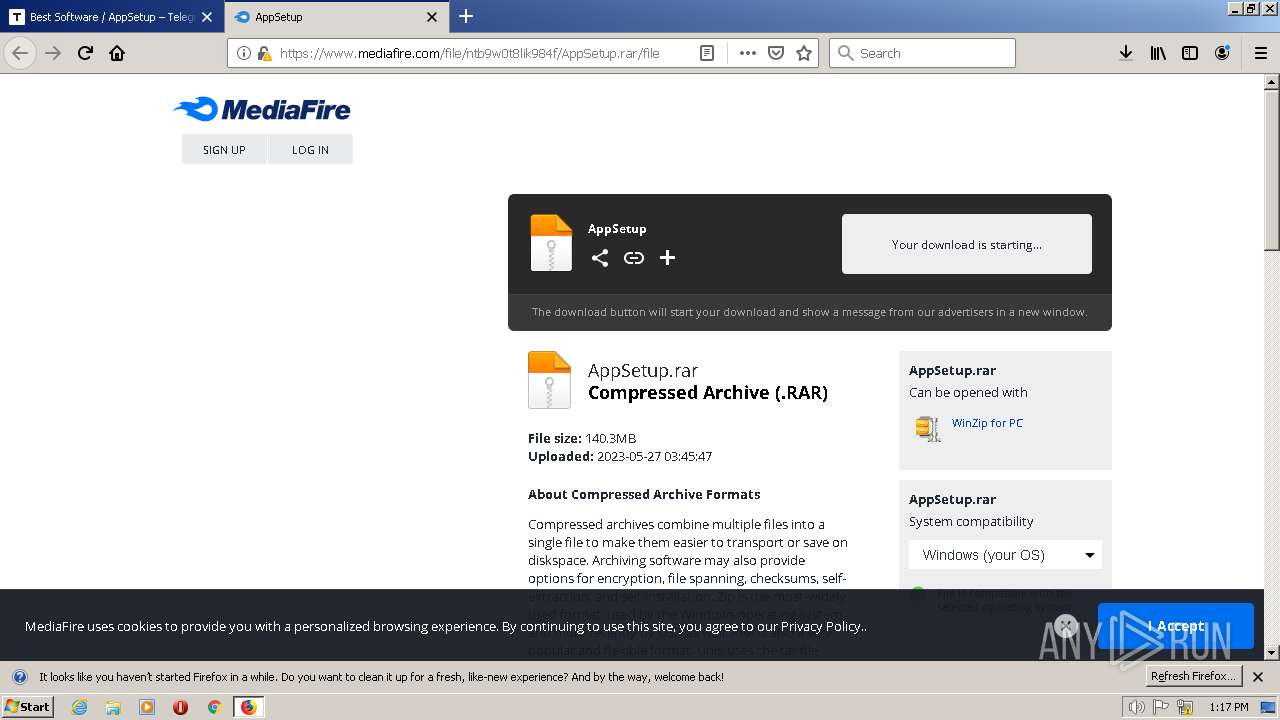Open the Windows Start menu
Viewport: 1280px width, 720px height.
coord(28,706)
